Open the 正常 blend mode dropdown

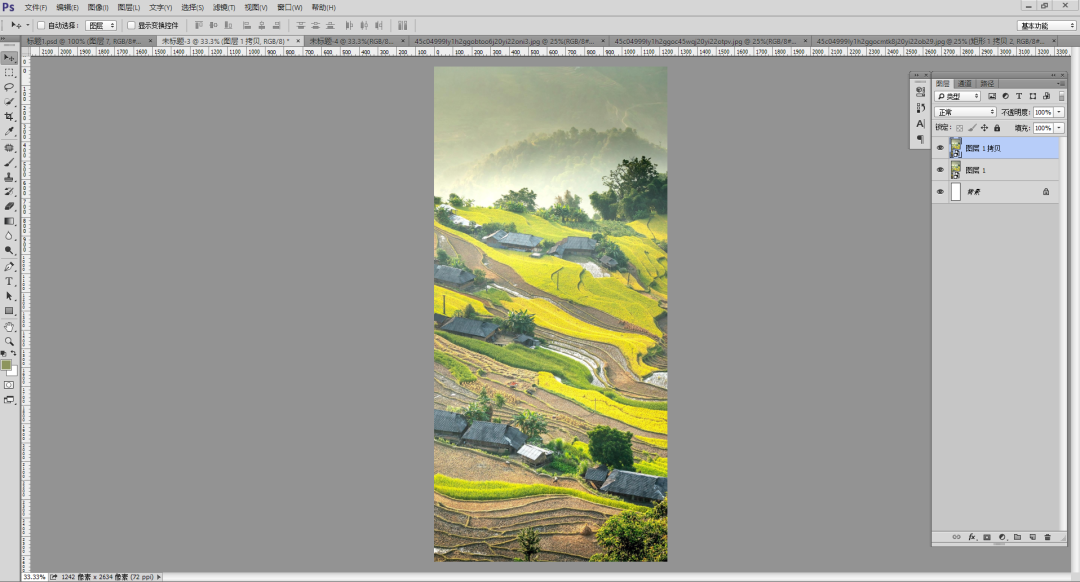click(x=966, y=112)
